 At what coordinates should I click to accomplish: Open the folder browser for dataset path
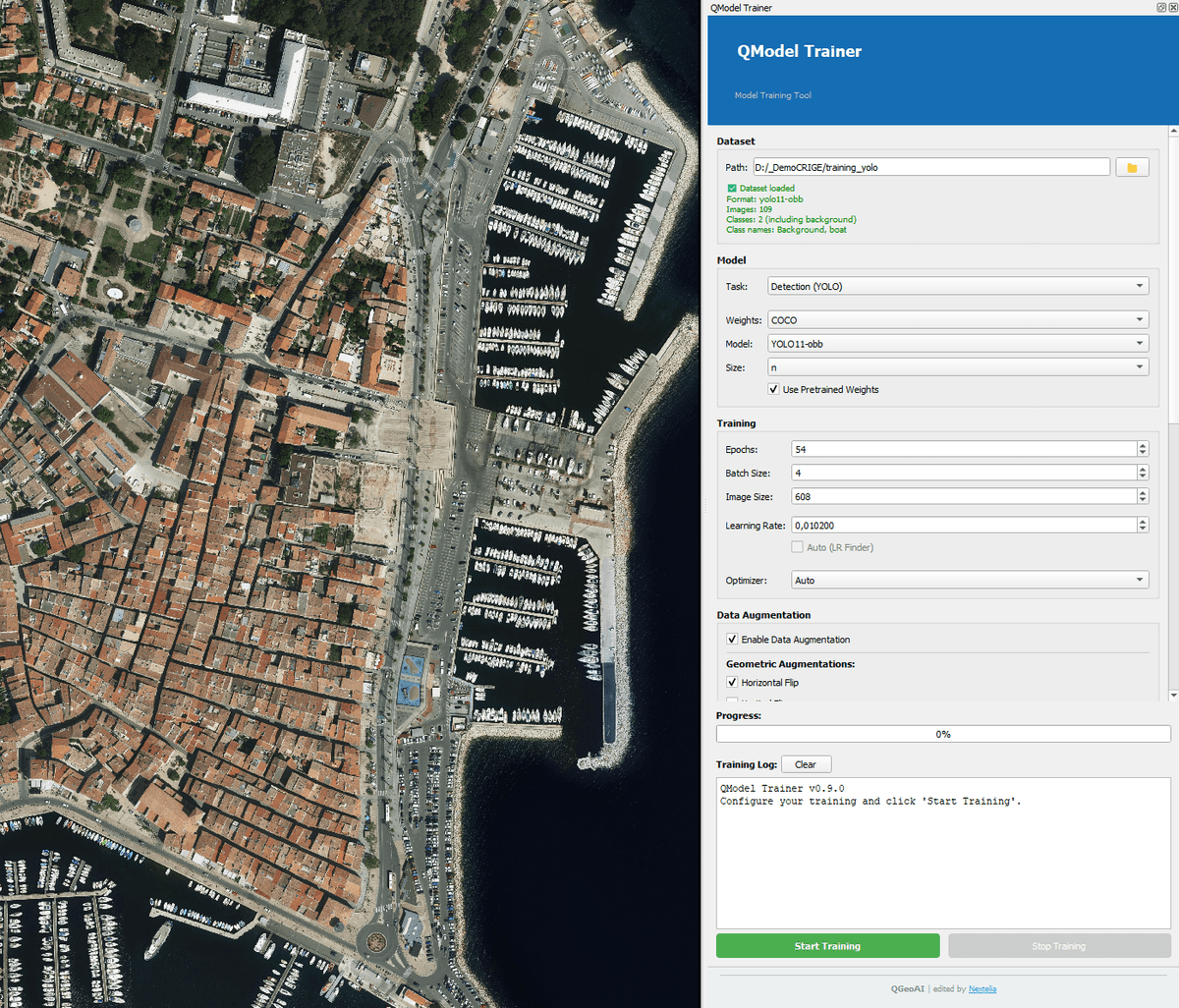click(x=1131, y=166)
